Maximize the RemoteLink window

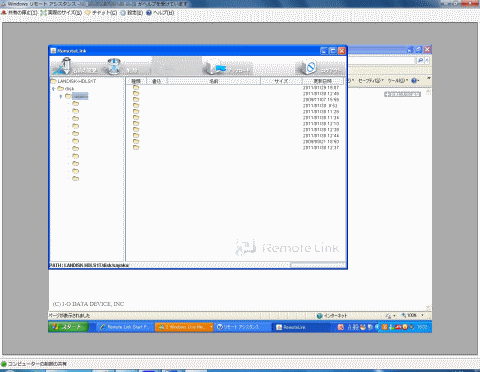coord(333,51)
